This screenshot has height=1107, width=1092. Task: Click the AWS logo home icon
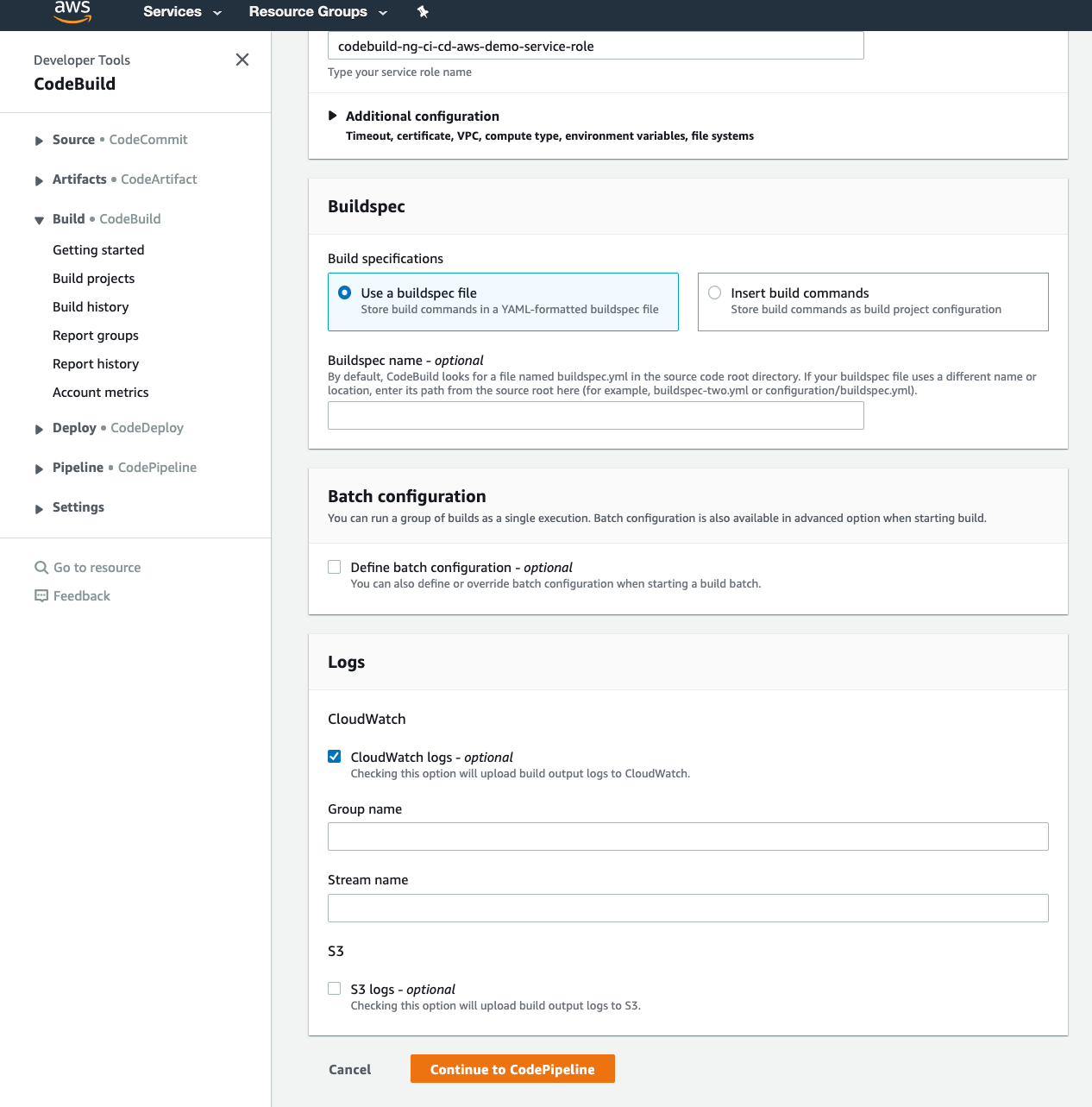coord(72,11)
